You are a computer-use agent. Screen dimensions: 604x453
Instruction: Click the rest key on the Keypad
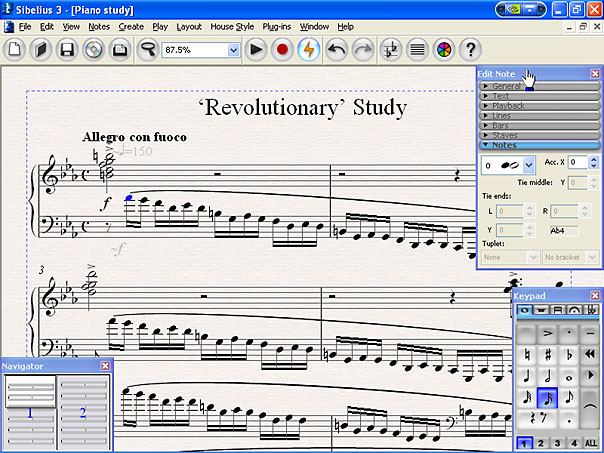point(537,419)
